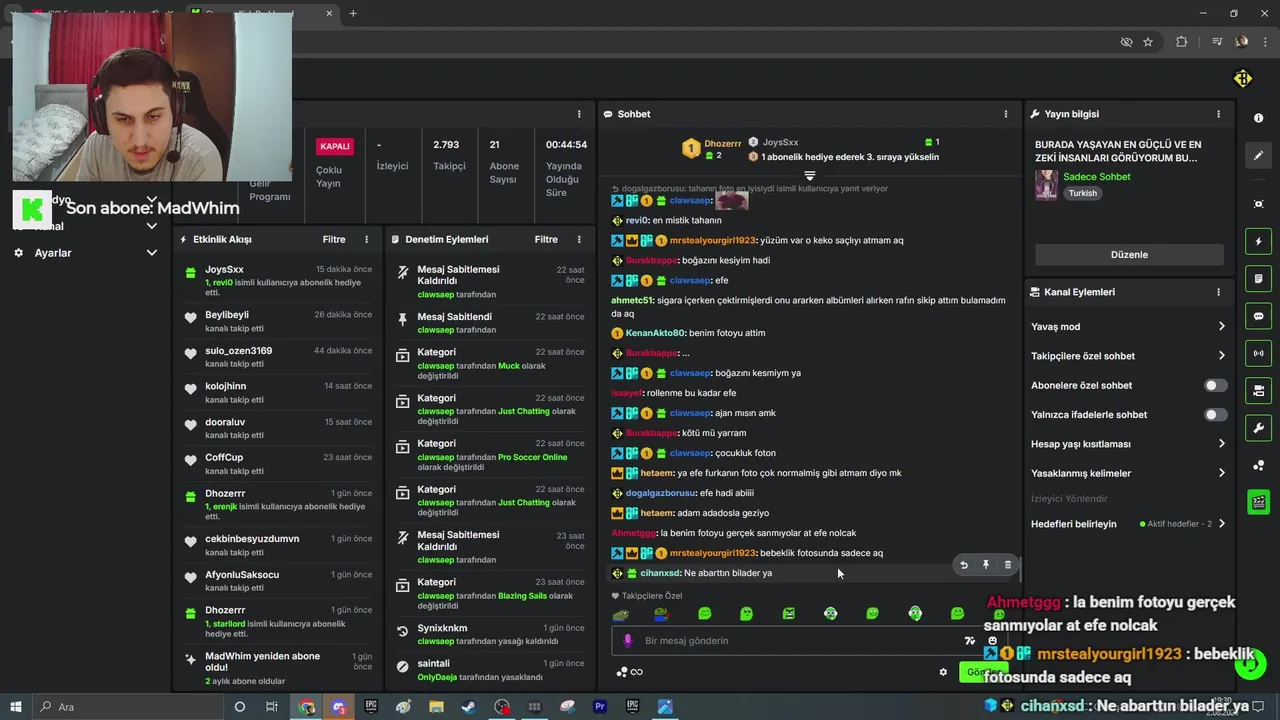
Task: Open Steam from the taskbar
Action: click(x=468, y=707)
